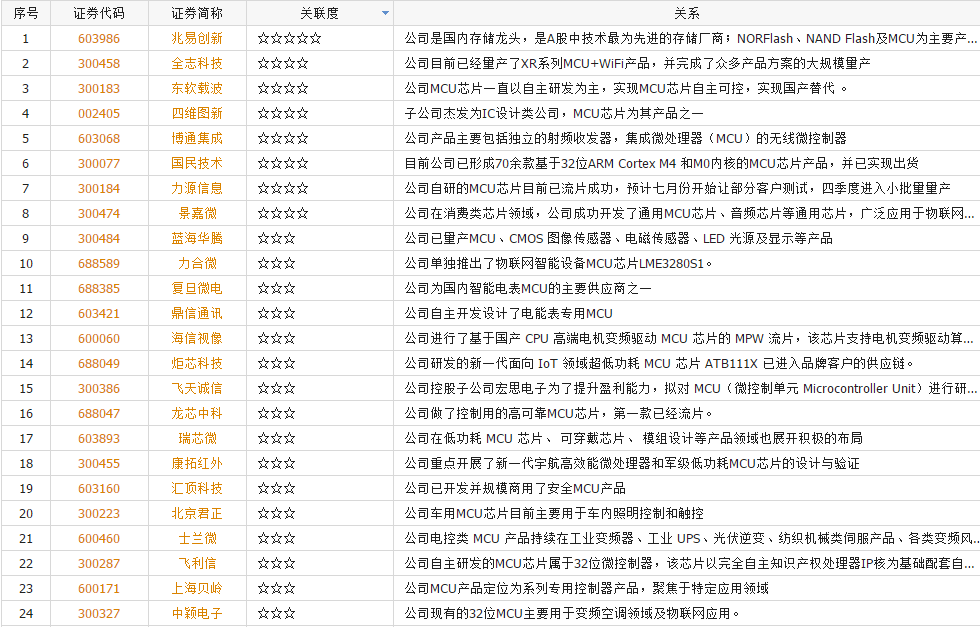Open stock name 四维图新
Viewport: 980px width, 627px height.
click(197, 113)
